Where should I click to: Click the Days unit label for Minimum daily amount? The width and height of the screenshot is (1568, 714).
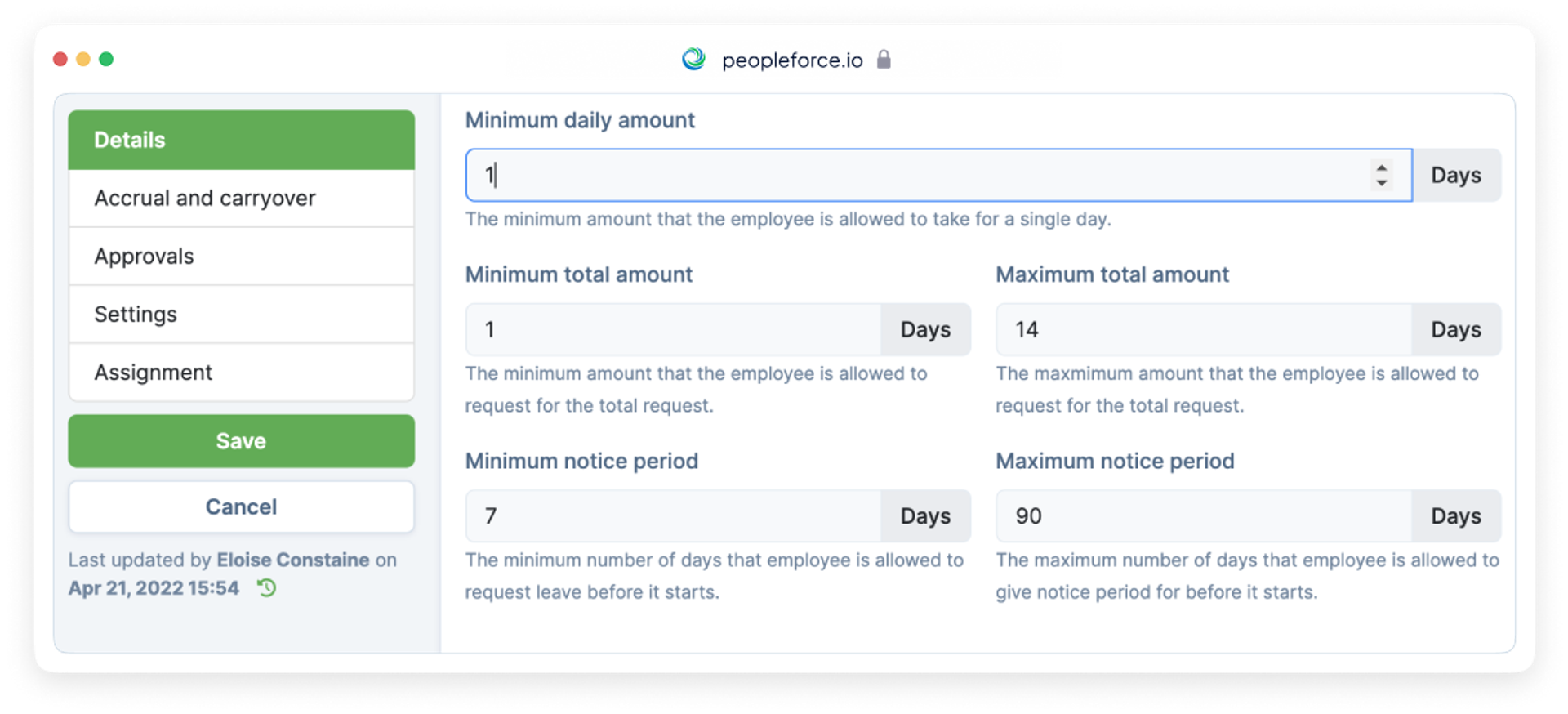coord(1456,175)
